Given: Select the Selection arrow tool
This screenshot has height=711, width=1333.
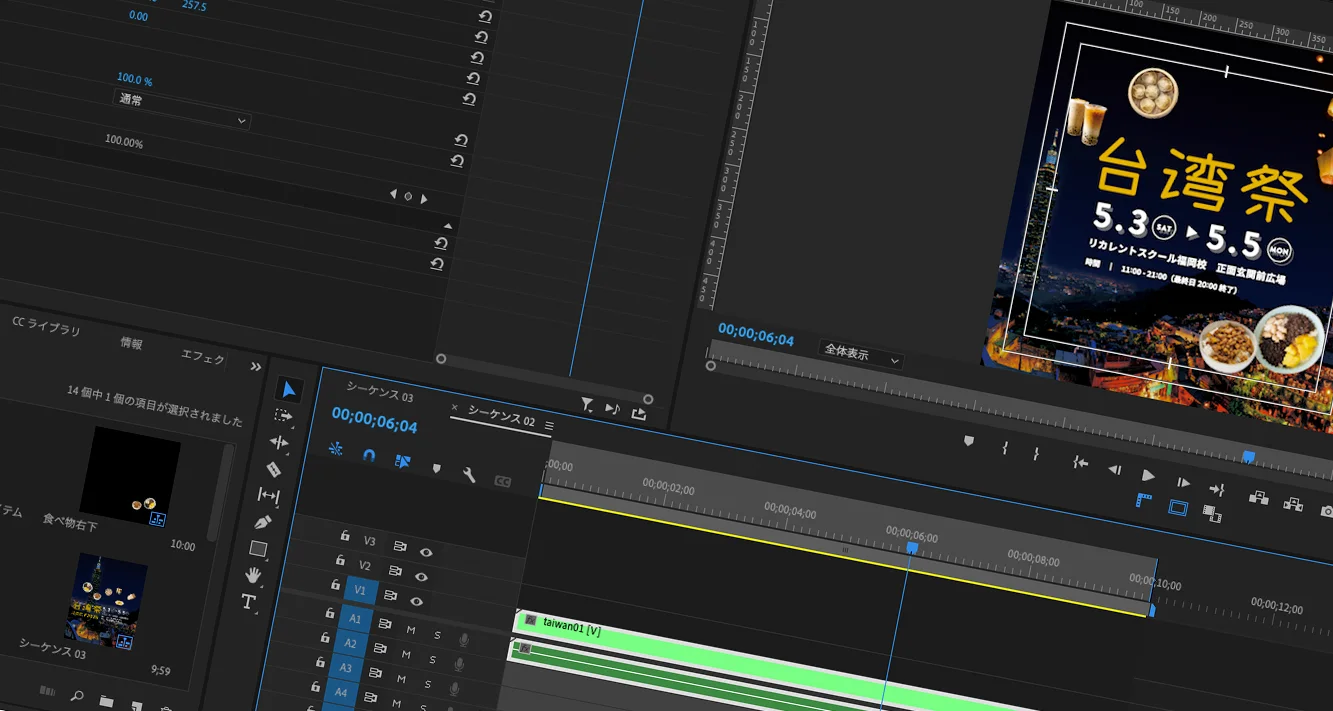Looking at the screenshot, I should point(288,389).
